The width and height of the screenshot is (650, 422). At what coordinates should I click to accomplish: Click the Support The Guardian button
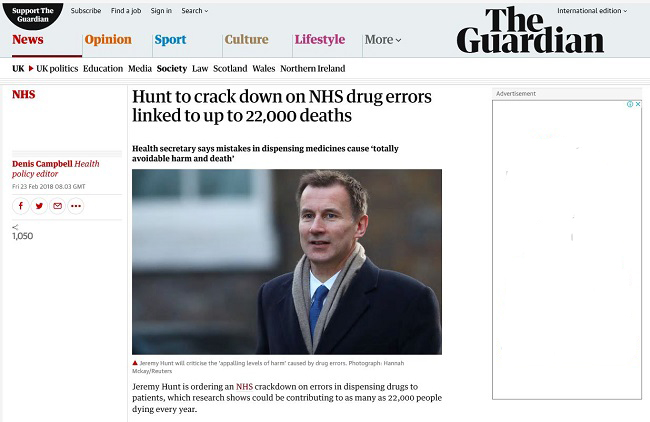pos(32,14)
